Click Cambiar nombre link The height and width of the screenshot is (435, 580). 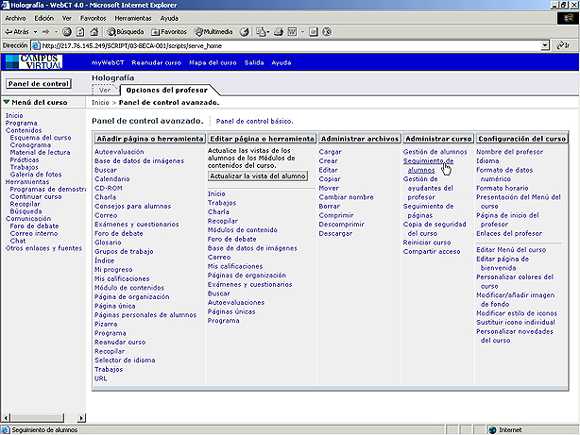click(x=346, y=197)
